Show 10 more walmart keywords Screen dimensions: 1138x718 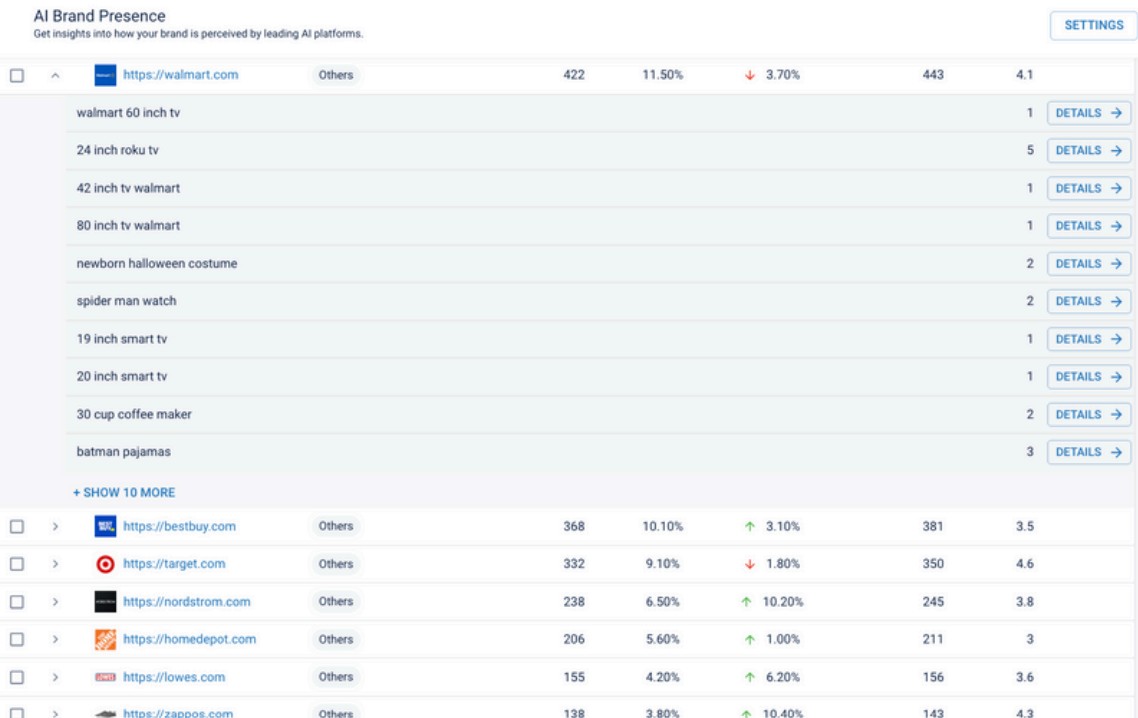pos(124,492)
